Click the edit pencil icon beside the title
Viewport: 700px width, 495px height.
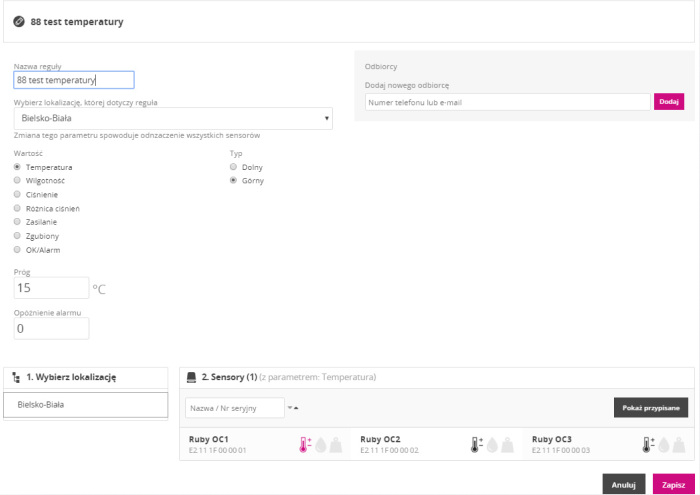point(19,21)
